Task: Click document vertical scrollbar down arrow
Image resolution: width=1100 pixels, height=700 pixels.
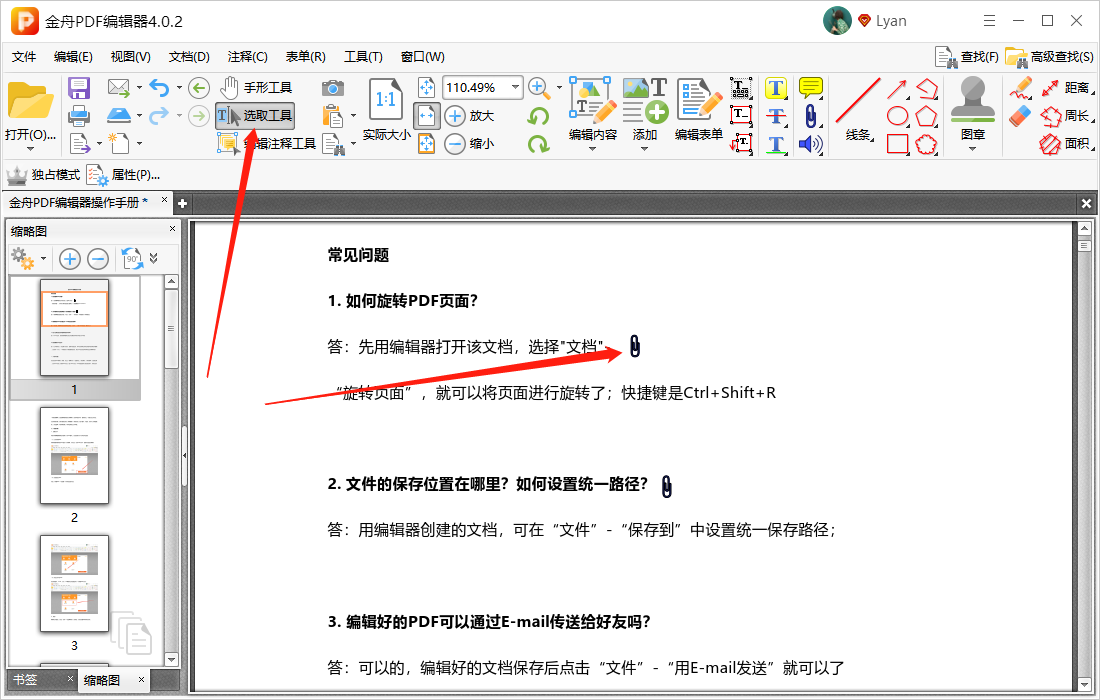Action: coord(1085,684)
